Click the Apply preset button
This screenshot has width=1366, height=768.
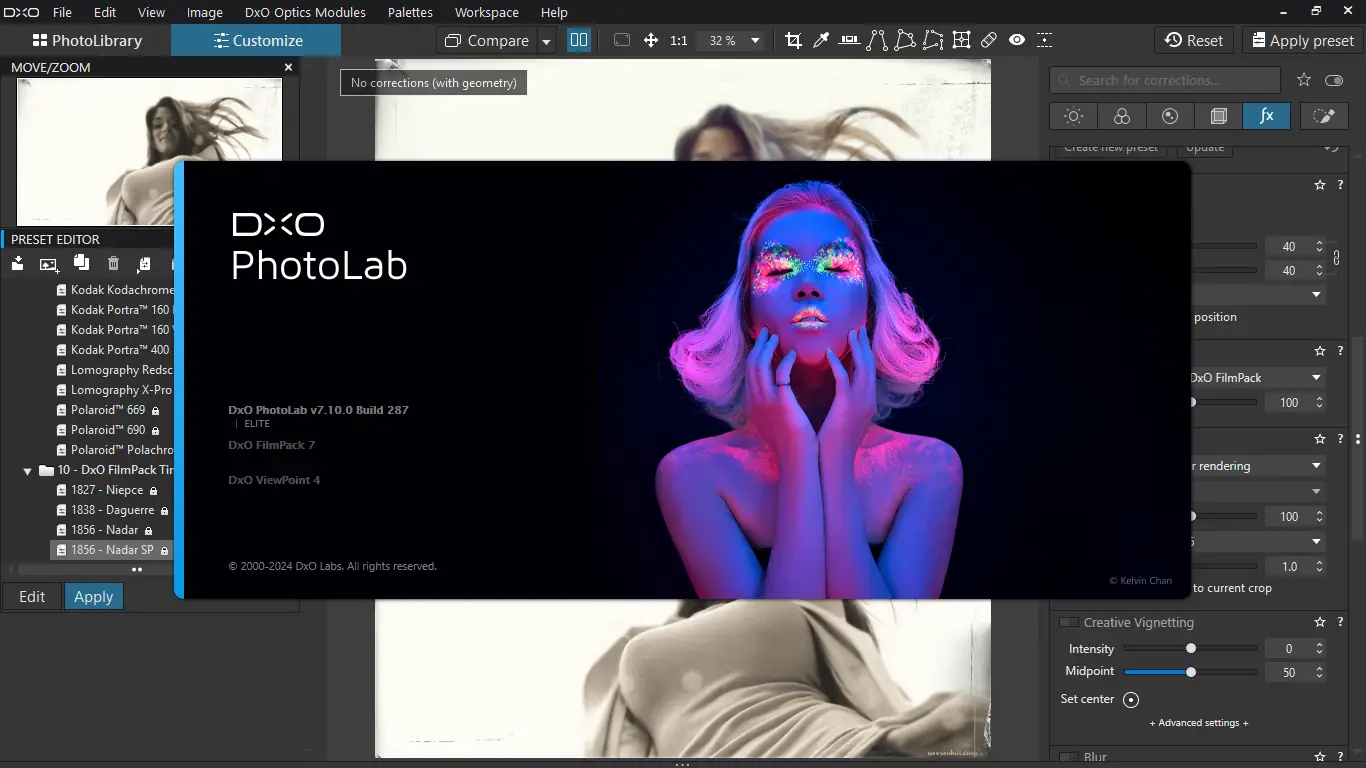[x=1300, y=41]
